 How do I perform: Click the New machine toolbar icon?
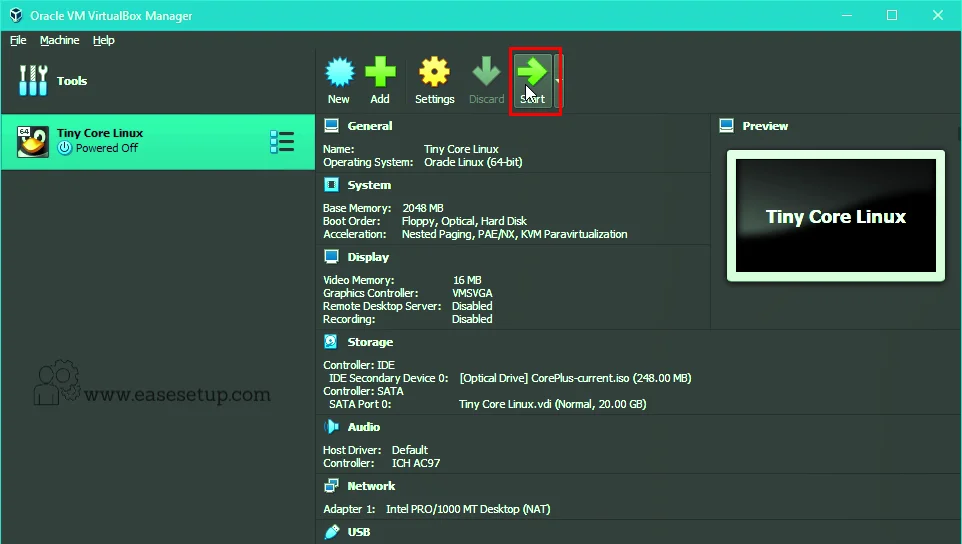pyautogui.click(x=339, y=72)
